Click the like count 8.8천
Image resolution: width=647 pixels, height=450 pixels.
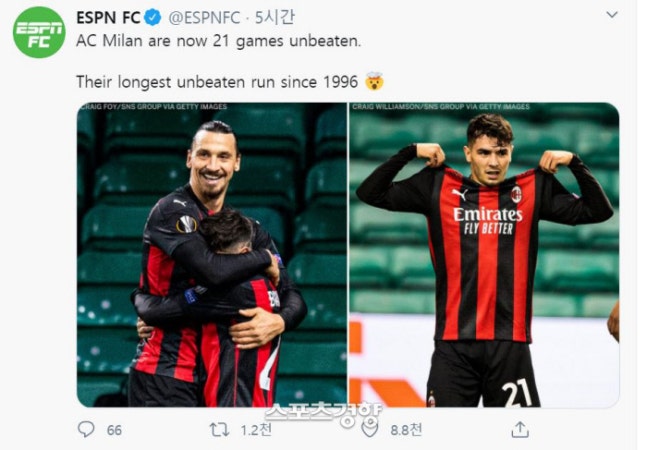coord(406,430)
